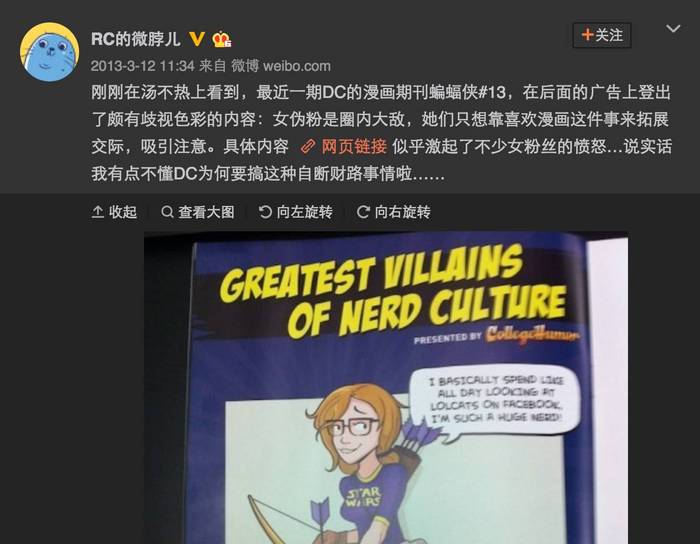Open the blue seal profile avatar

coord(49,52)
